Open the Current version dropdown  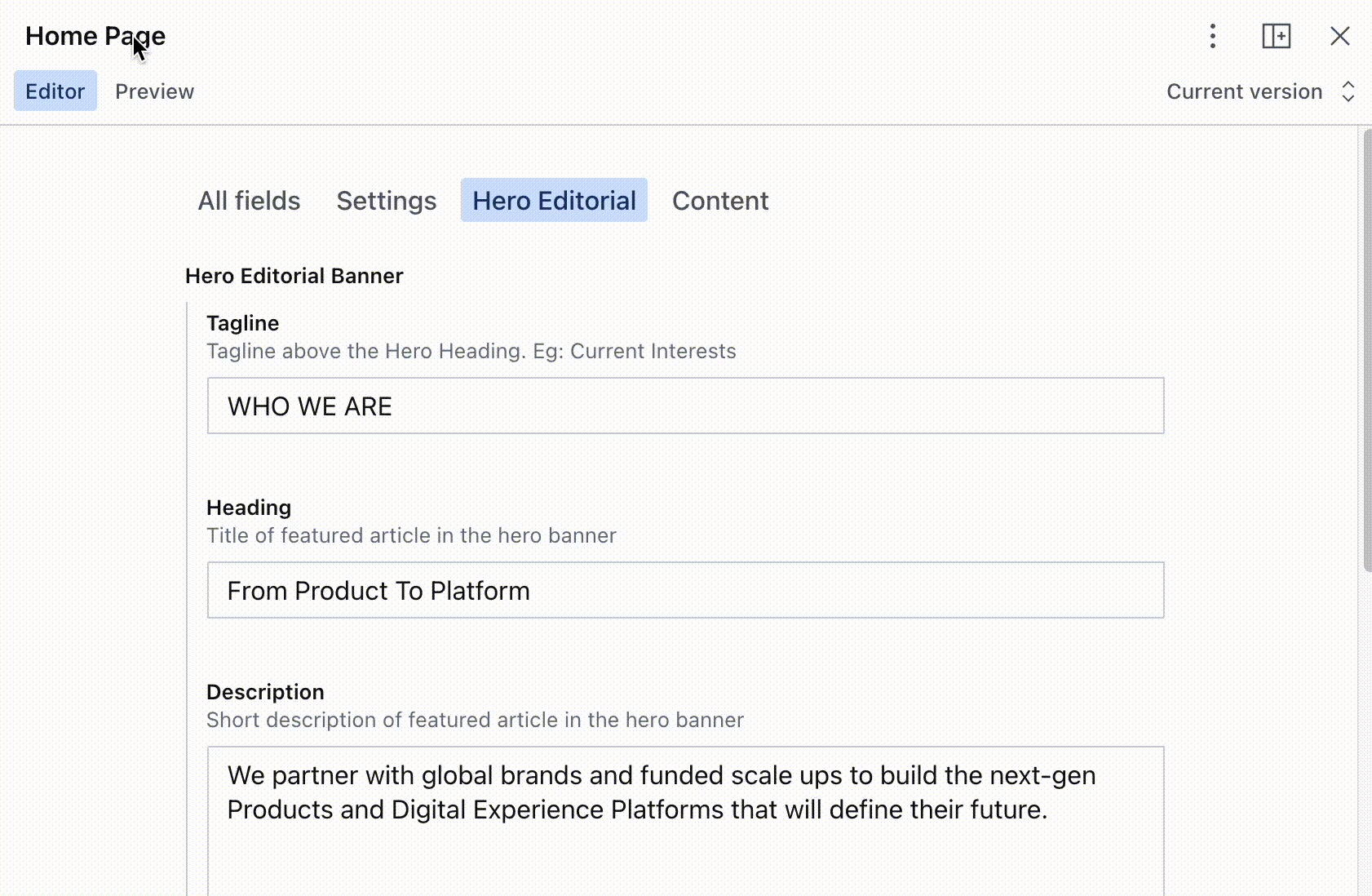[x=1259, y=91]
